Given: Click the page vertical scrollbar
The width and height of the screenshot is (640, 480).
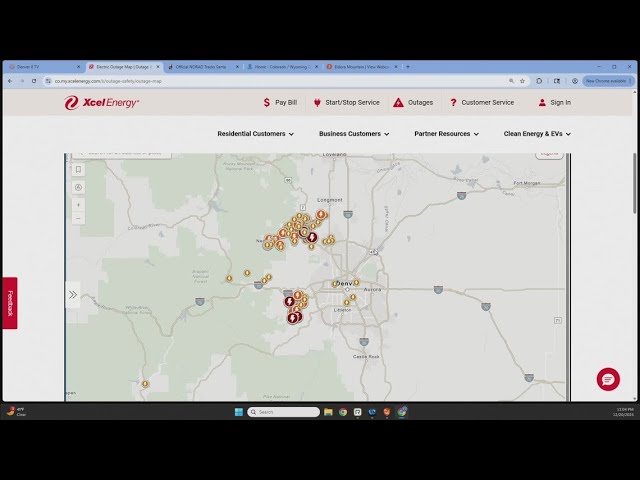Looking at the screenshot, I should [x=635, y=183].
